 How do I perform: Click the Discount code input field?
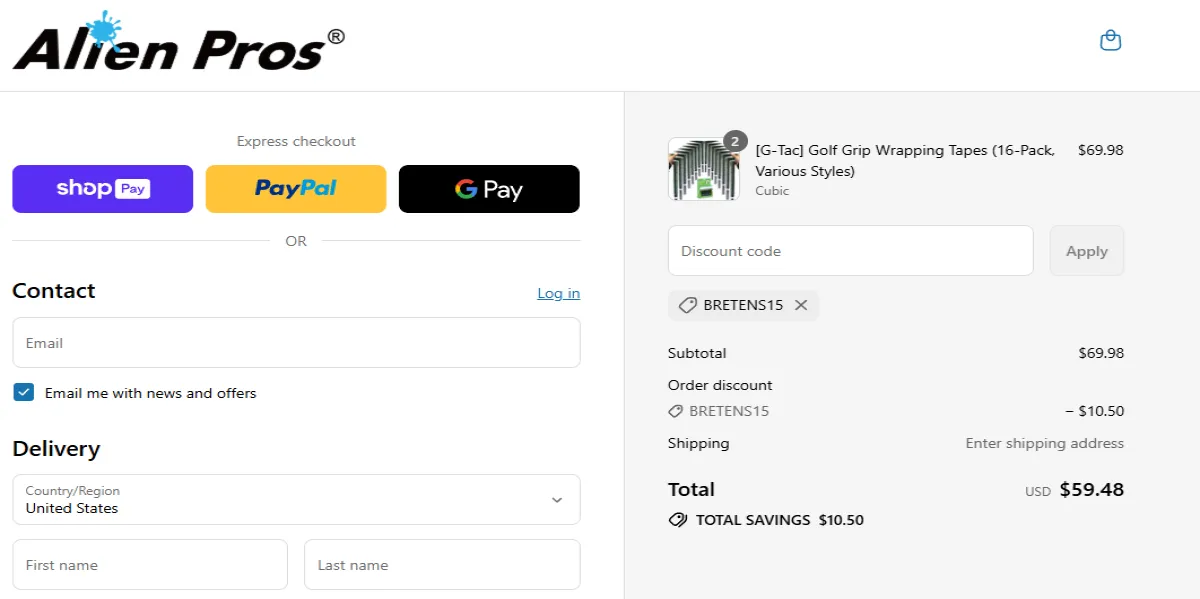[850, 250]
